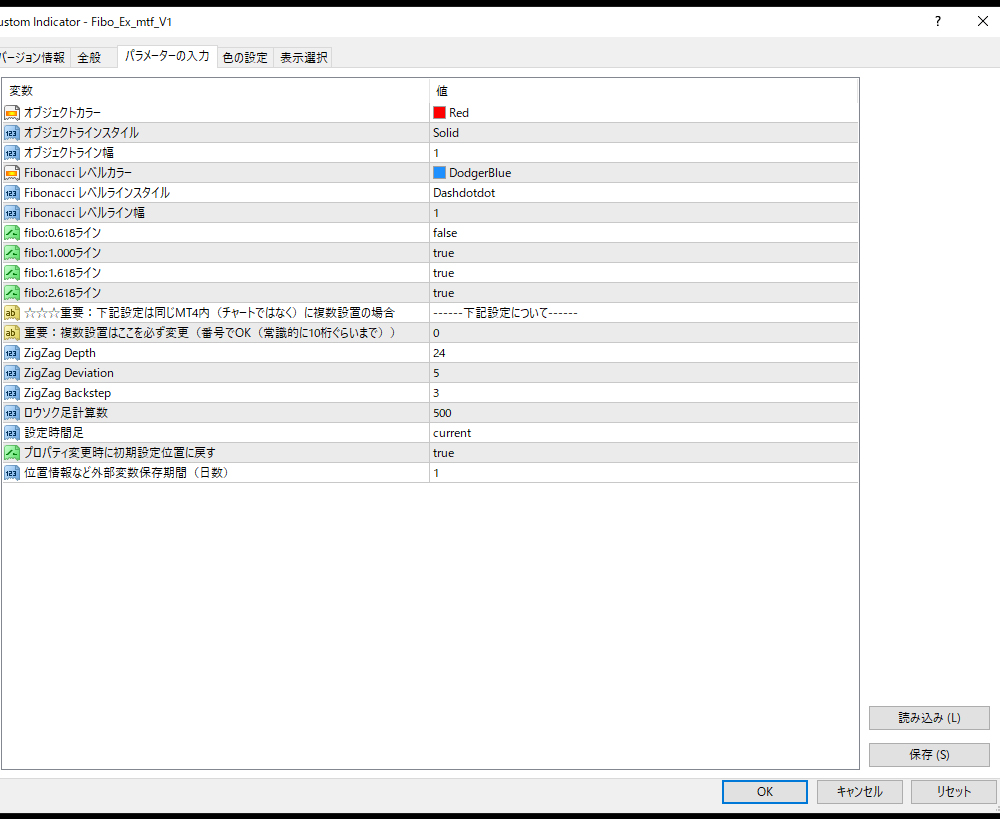Click the 値 column header
Screen dimensions: 1000x819
click(643, 91)
